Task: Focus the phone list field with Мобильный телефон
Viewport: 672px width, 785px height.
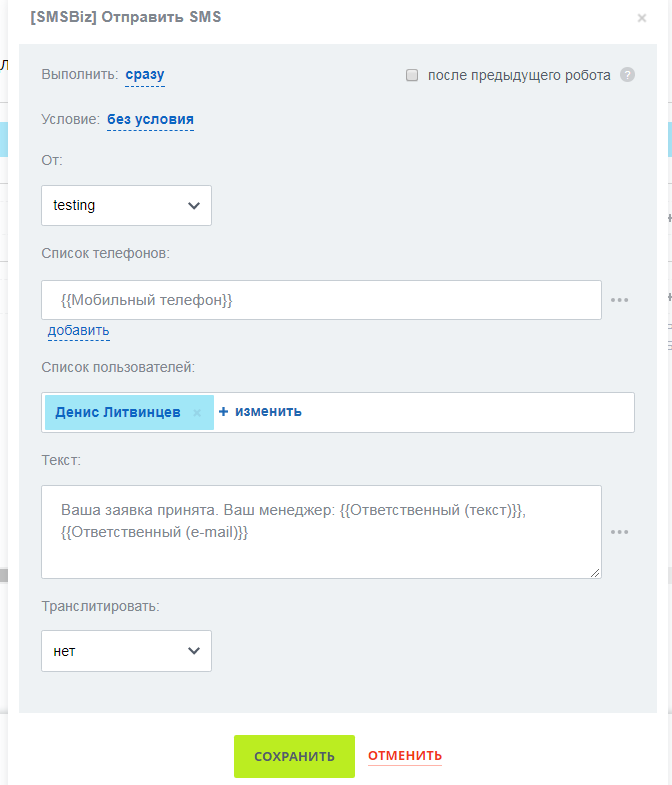Action: pyautogui.click(x=321, y=300)
